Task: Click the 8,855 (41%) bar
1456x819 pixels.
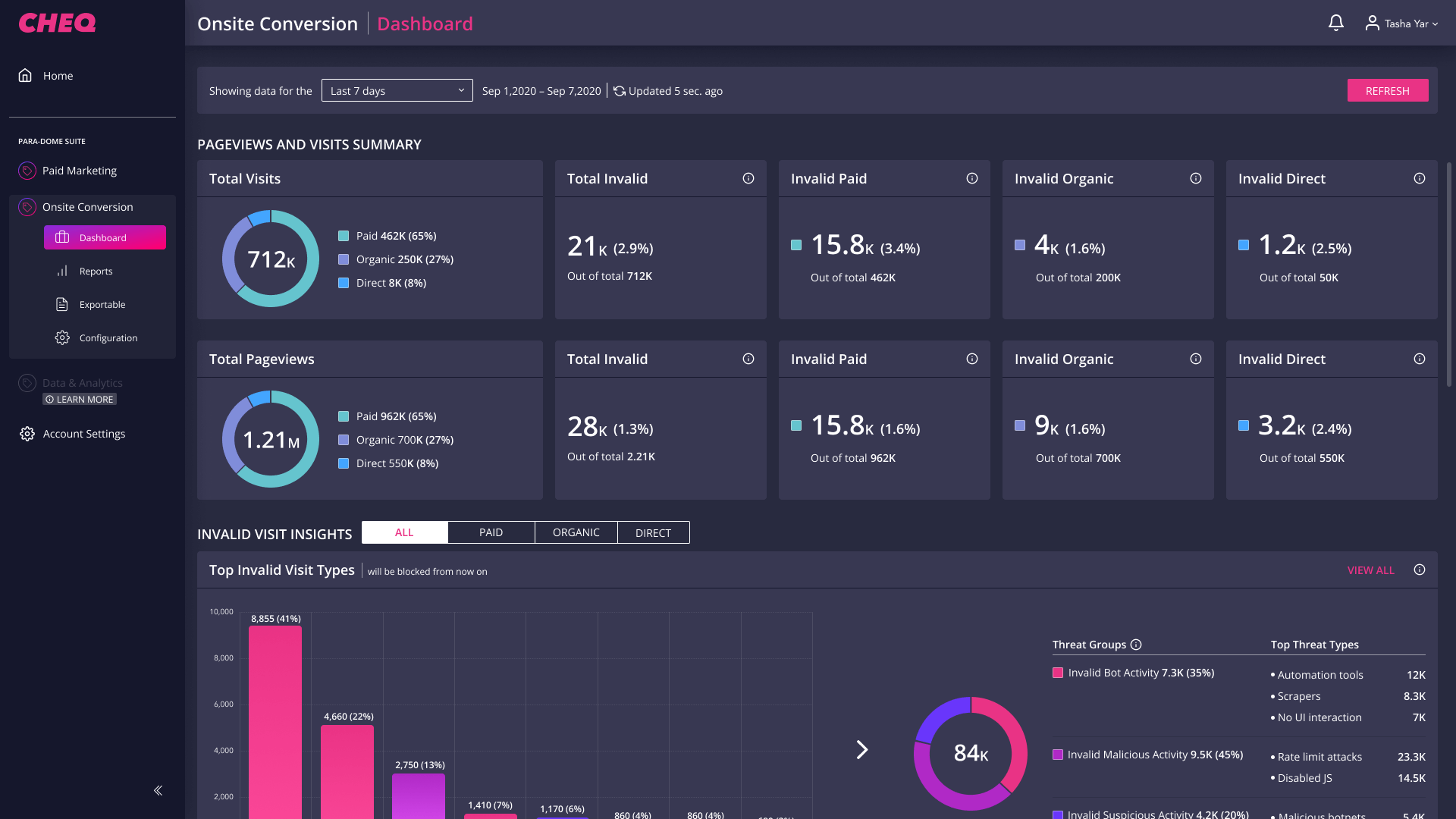Action: point(275,722)
